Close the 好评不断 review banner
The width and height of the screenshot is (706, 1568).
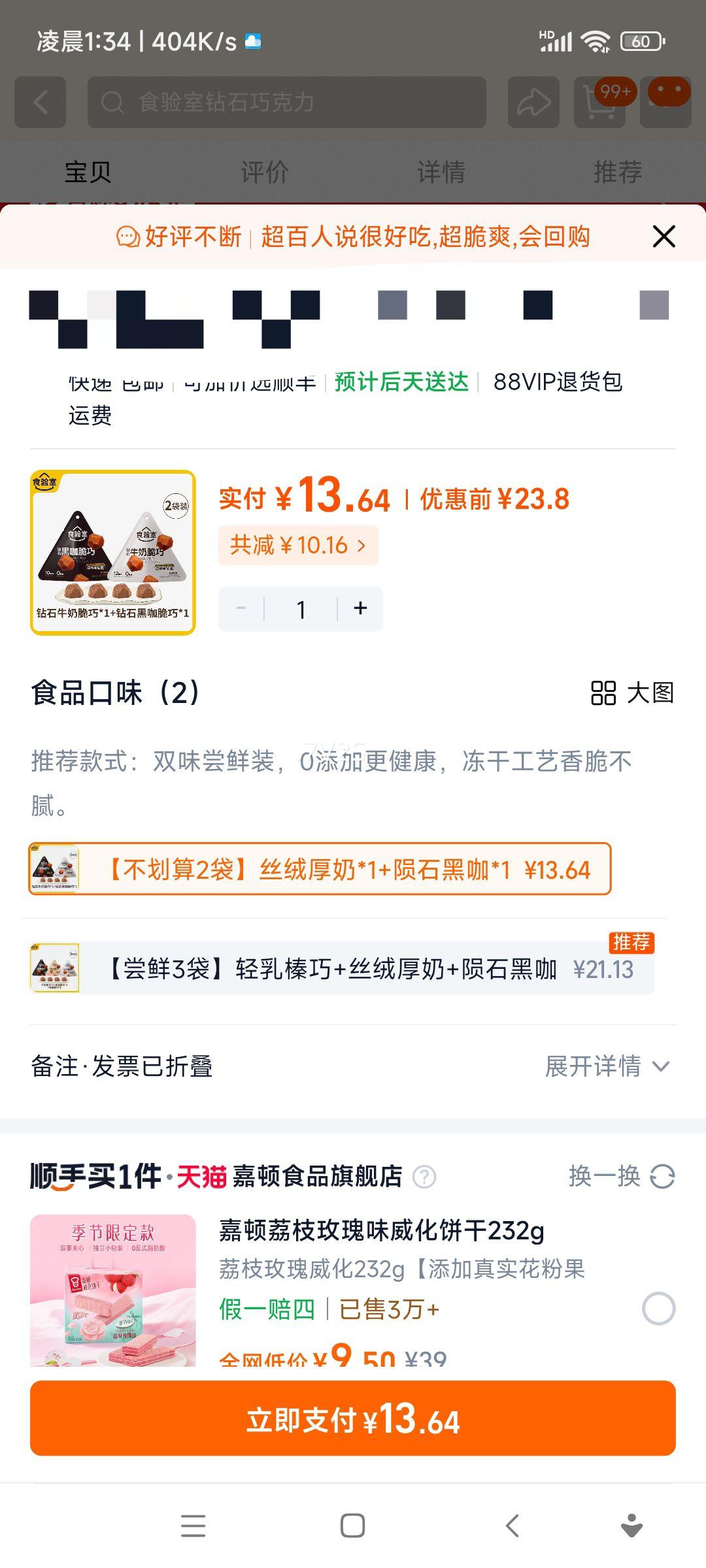pyautogui.click(x=664, y=237)
